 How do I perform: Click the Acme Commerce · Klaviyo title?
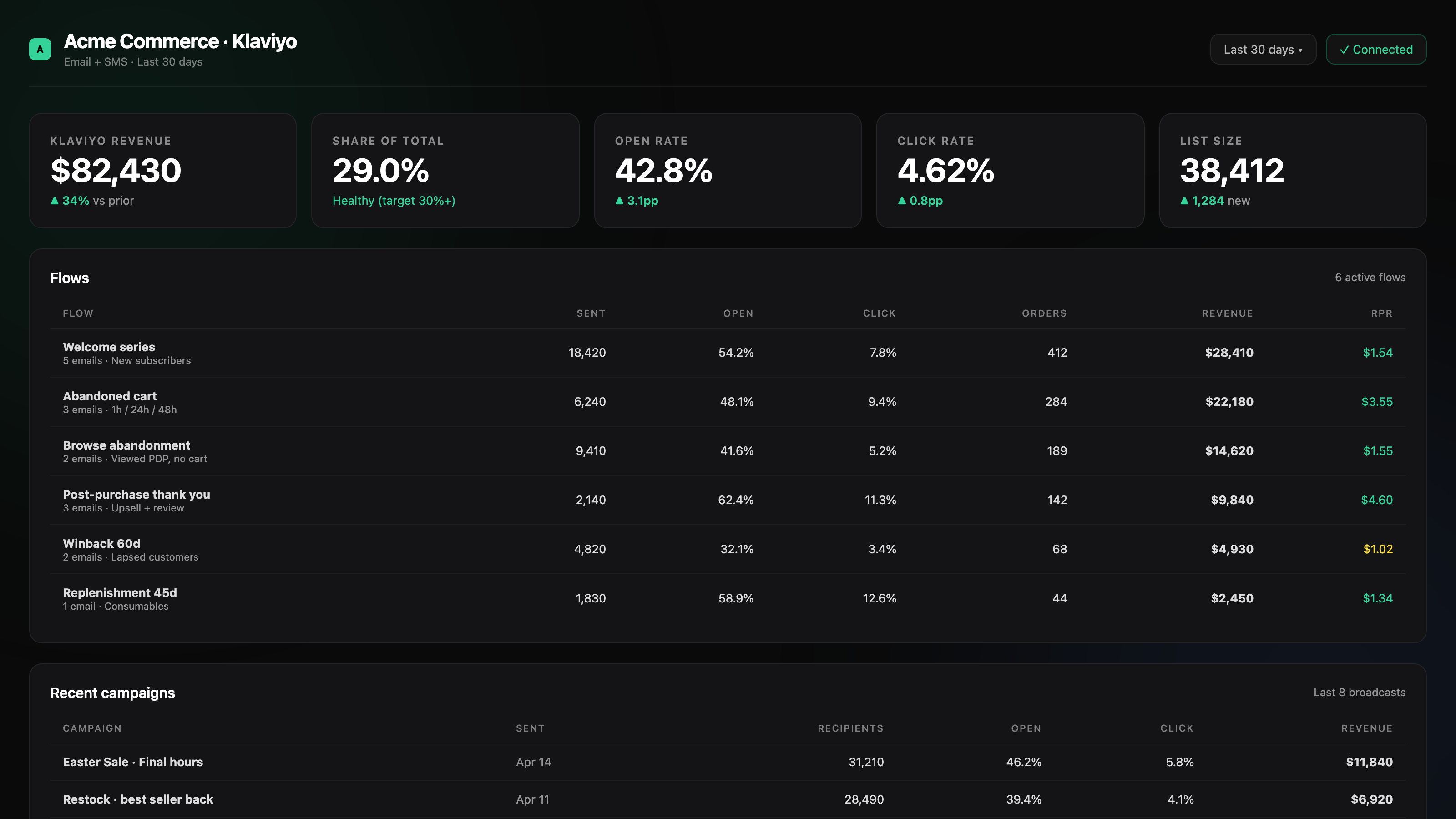(180, 41)
